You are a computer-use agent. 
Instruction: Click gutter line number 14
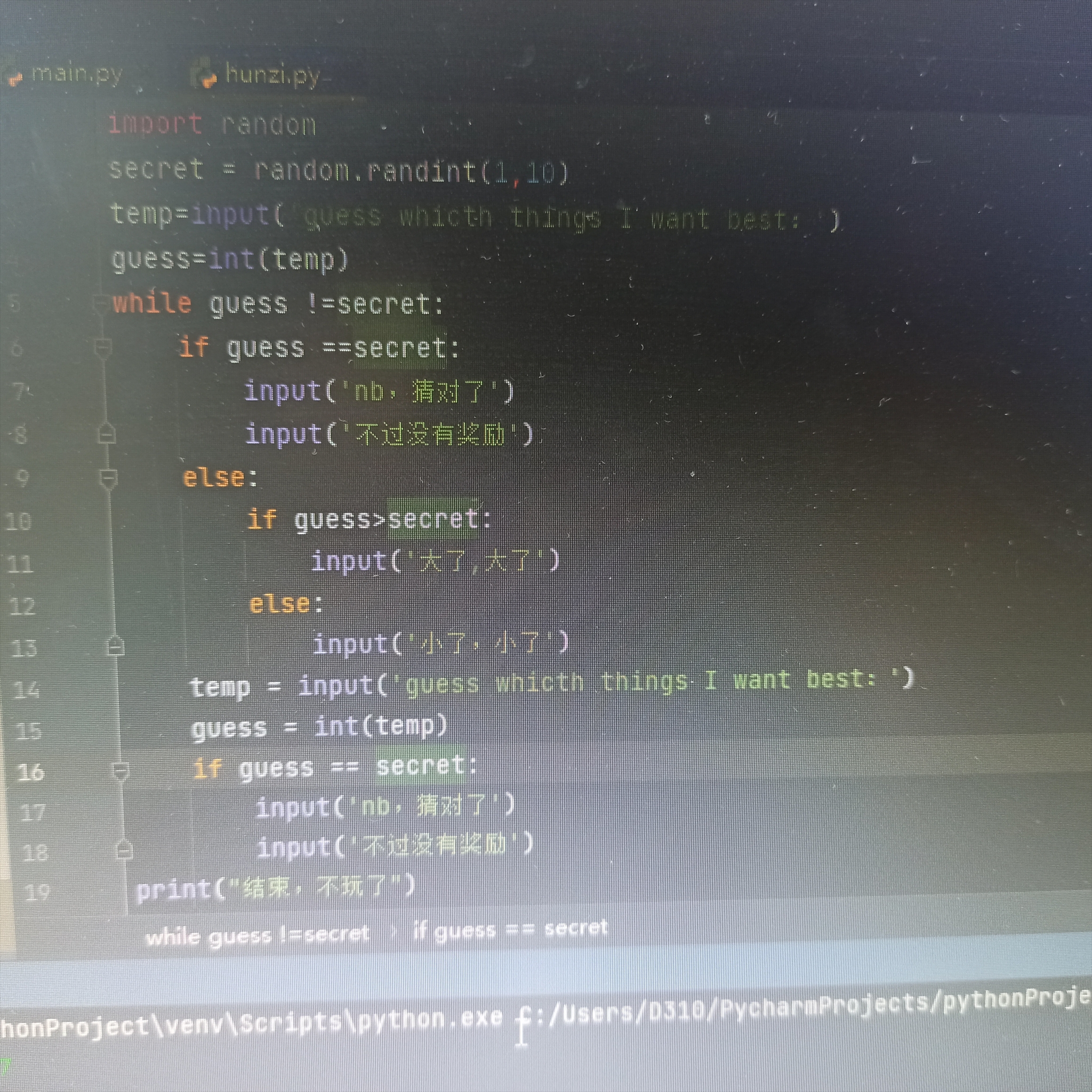click(x=26, y=689)
